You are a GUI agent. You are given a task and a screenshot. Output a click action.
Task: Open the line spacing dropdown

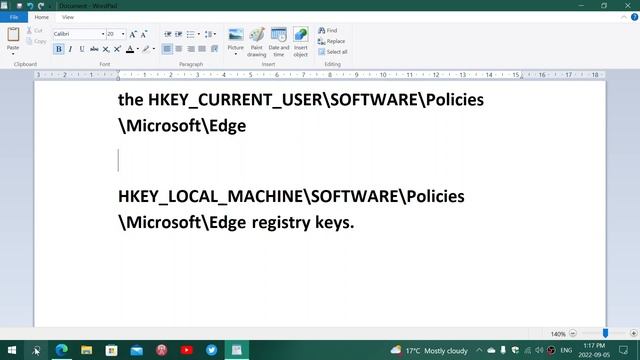(x=210, y=34)
